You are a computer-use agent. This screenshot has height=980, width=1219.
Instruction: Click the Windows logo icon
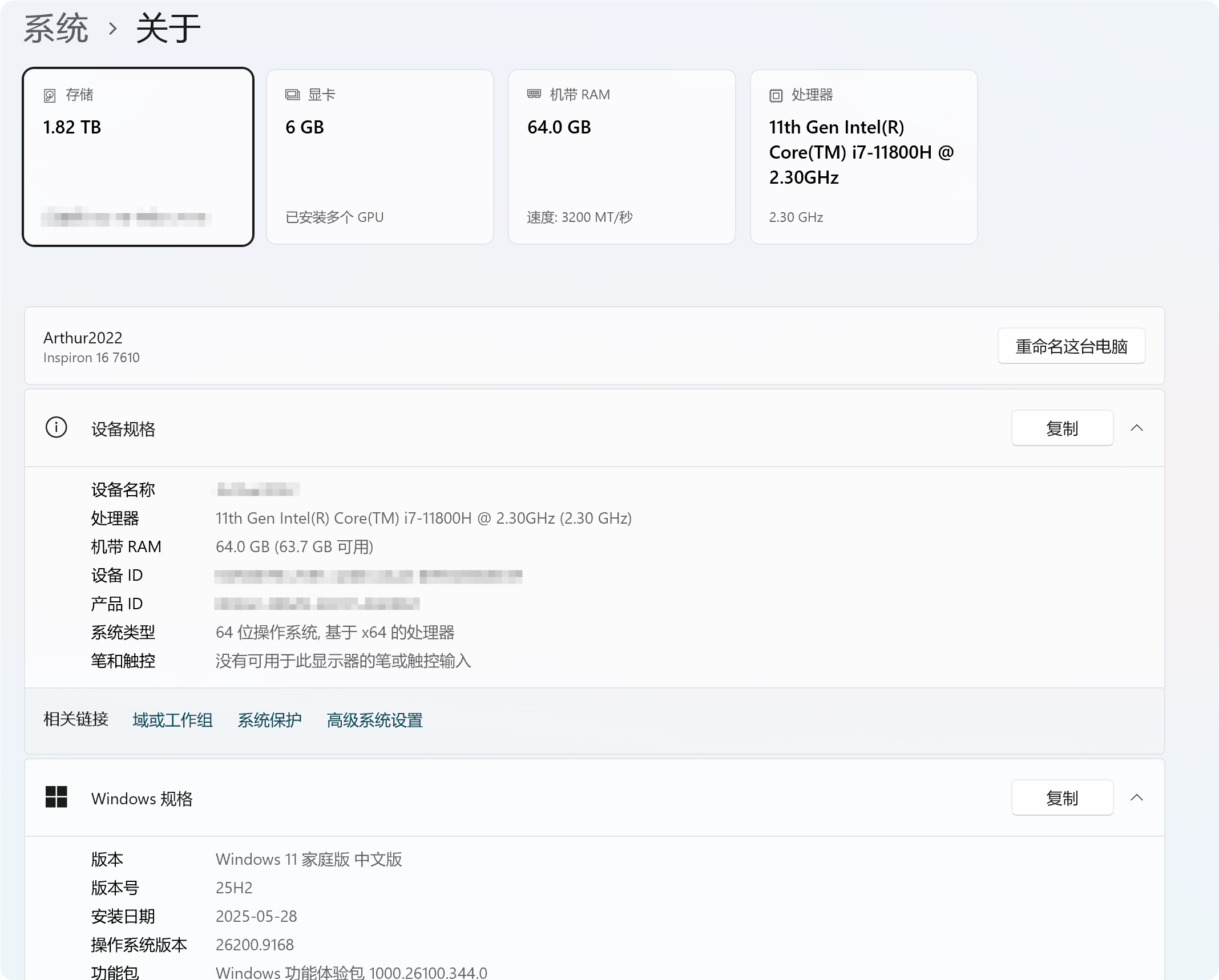(x=56, y=797)
